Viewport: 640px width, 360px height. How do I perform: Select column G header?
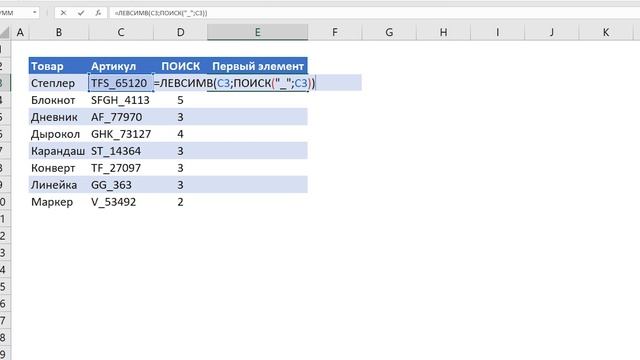coord(389,32)
